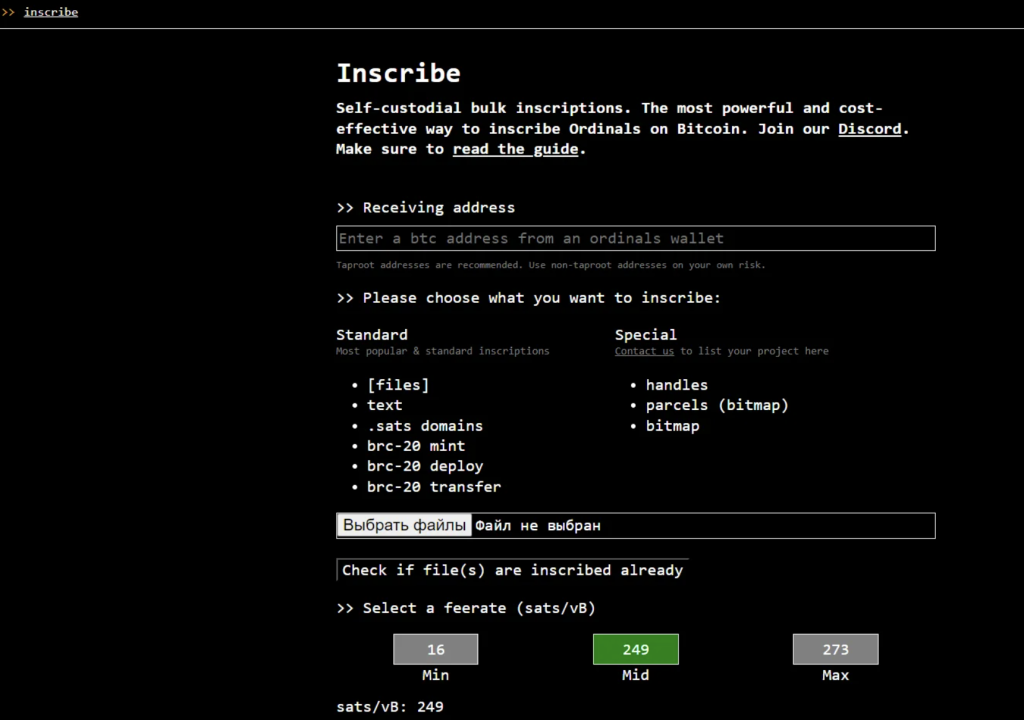Click the Select a feerate (sats/vB) label
The width and height of the screenshot is (1024, 720).
point(479,608)
